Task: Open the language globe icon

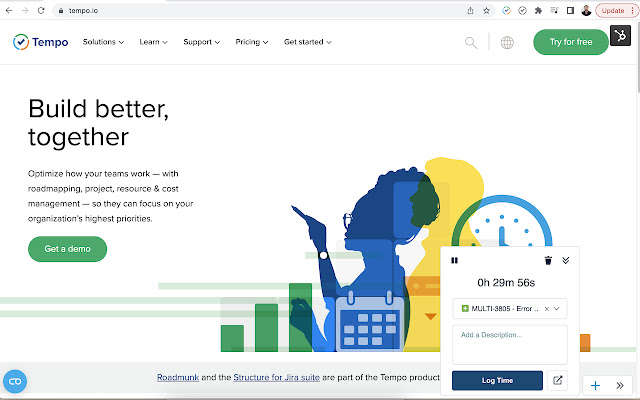Action: click(507, 42)
